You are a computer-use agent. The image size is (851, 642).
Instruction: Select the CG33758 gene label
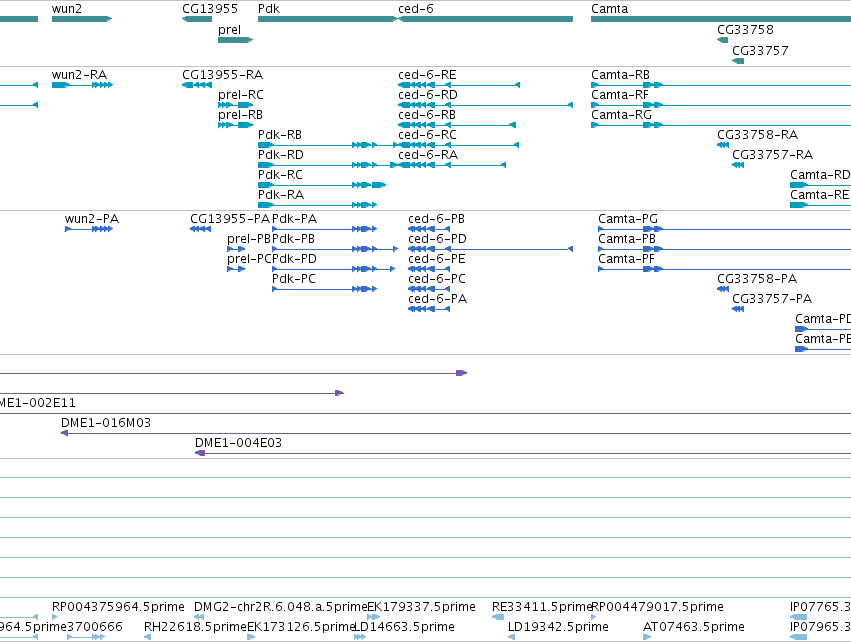(x=745, y=30)
